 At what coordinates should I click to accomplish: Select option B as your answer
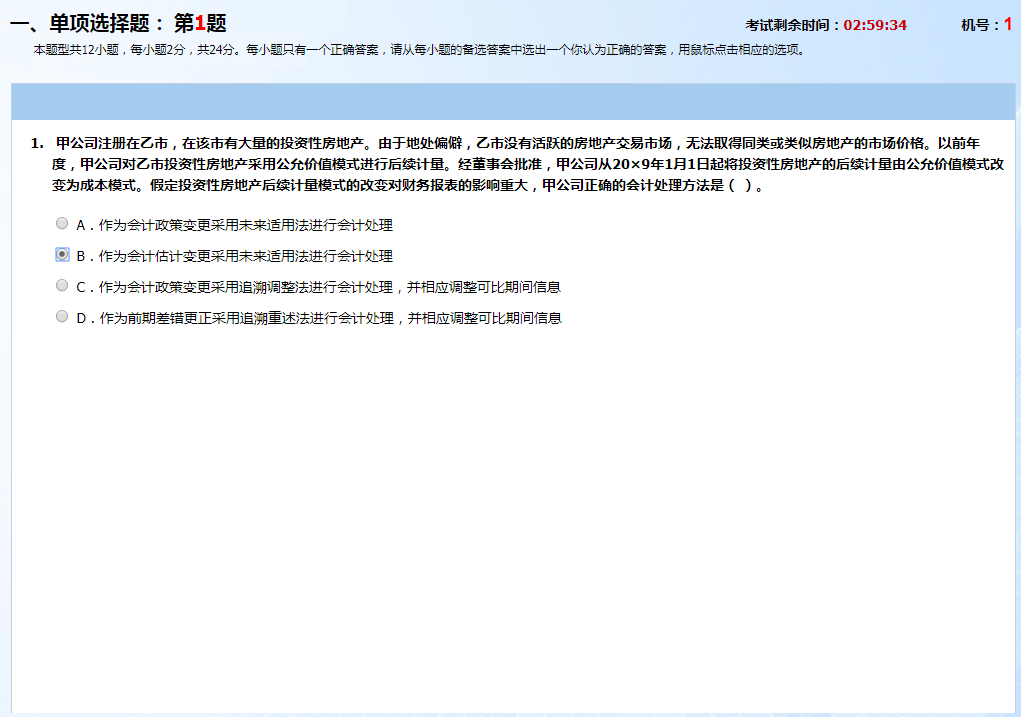click(x=60, y=255)
